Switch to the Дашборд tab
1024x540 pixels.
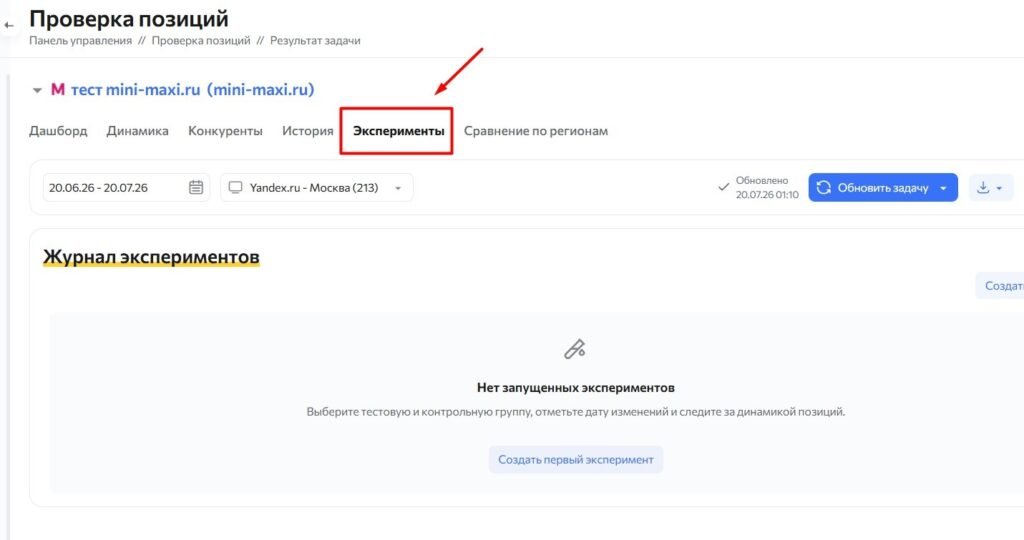tap(58, 131)
